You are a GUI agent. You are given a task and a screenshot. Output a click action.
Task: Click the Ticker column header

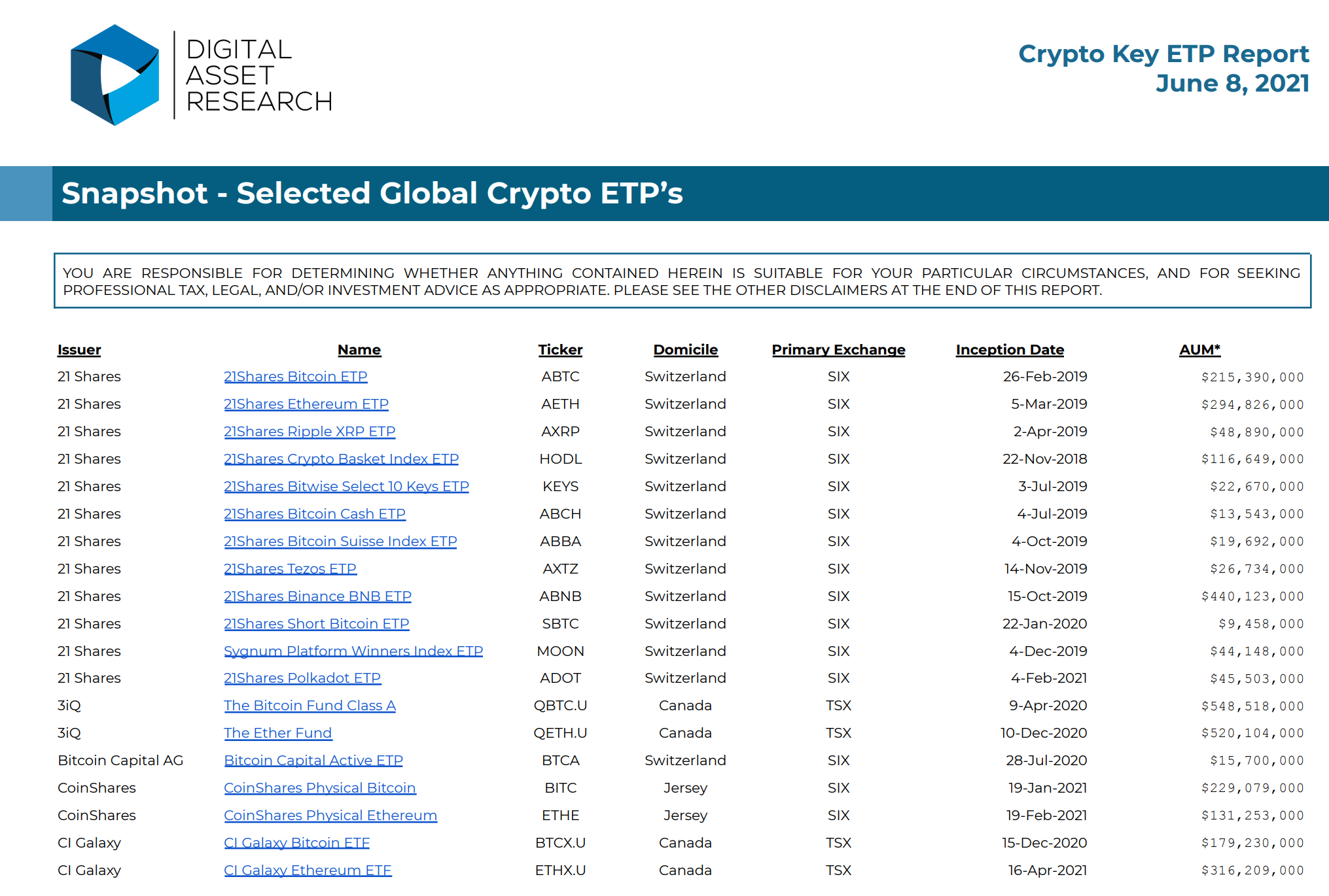coord(560,350)
